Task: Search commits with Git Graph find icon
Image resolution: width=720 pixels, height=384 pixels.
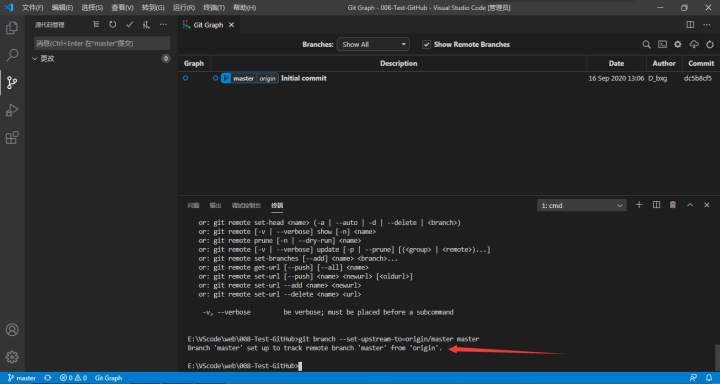Action: click(646, 45)
